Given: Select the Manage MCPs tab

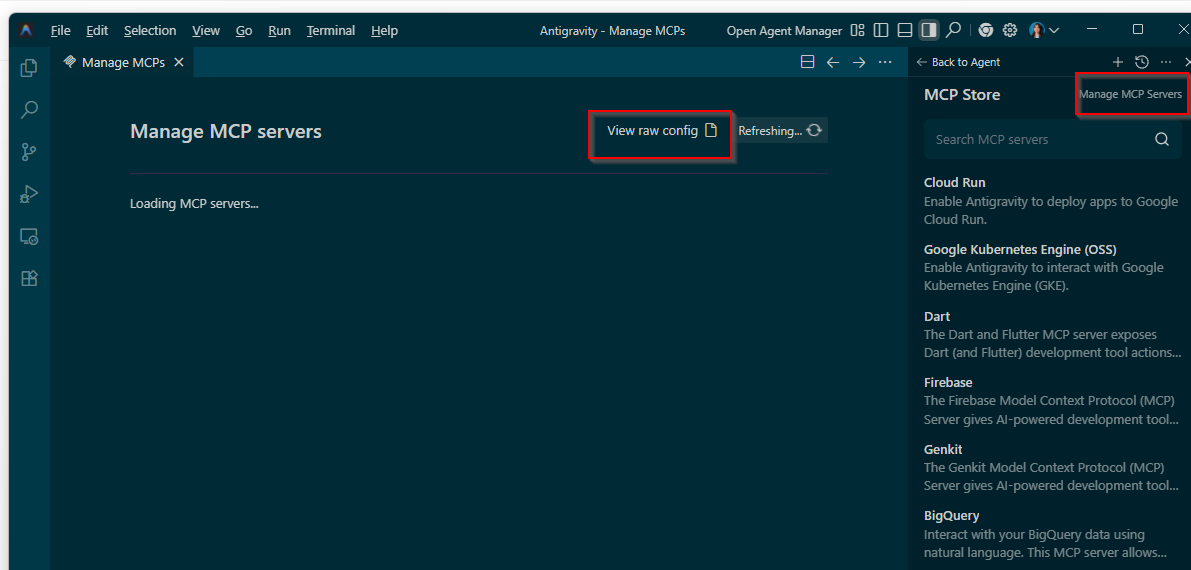Looking at the screenshot, I should pyautogui.click(x=122, y=62).
